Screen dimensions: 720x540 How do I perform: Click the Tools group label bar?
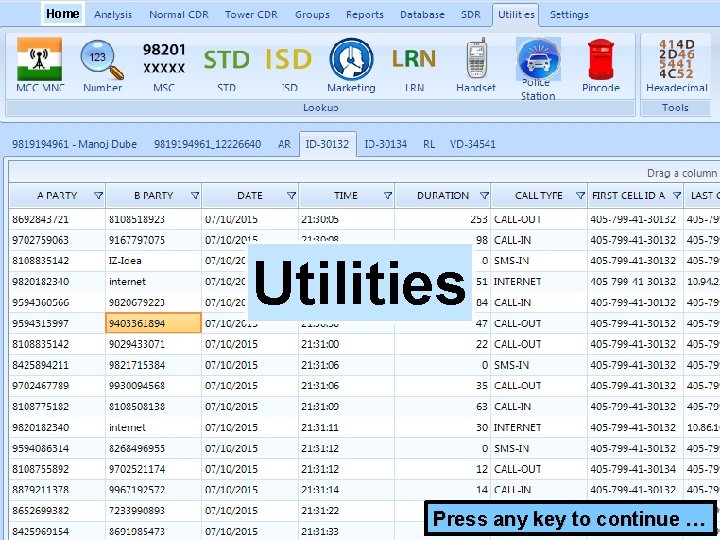click(675, 108)
